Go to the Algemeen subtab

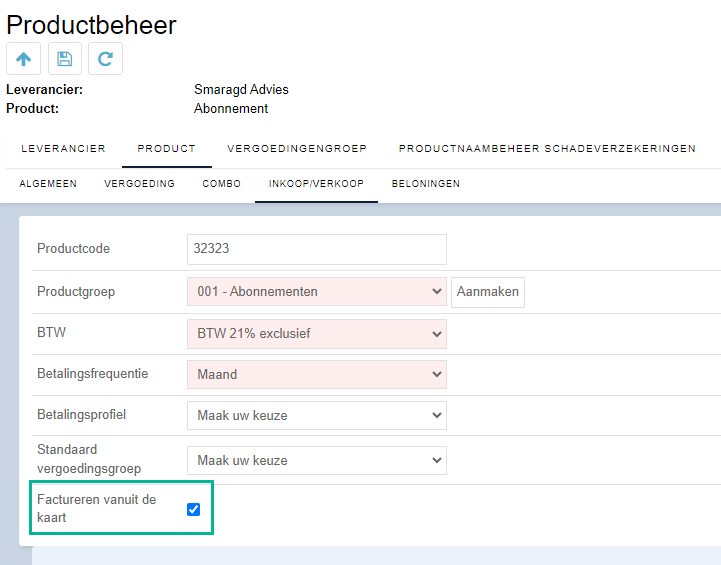[48, 183]
